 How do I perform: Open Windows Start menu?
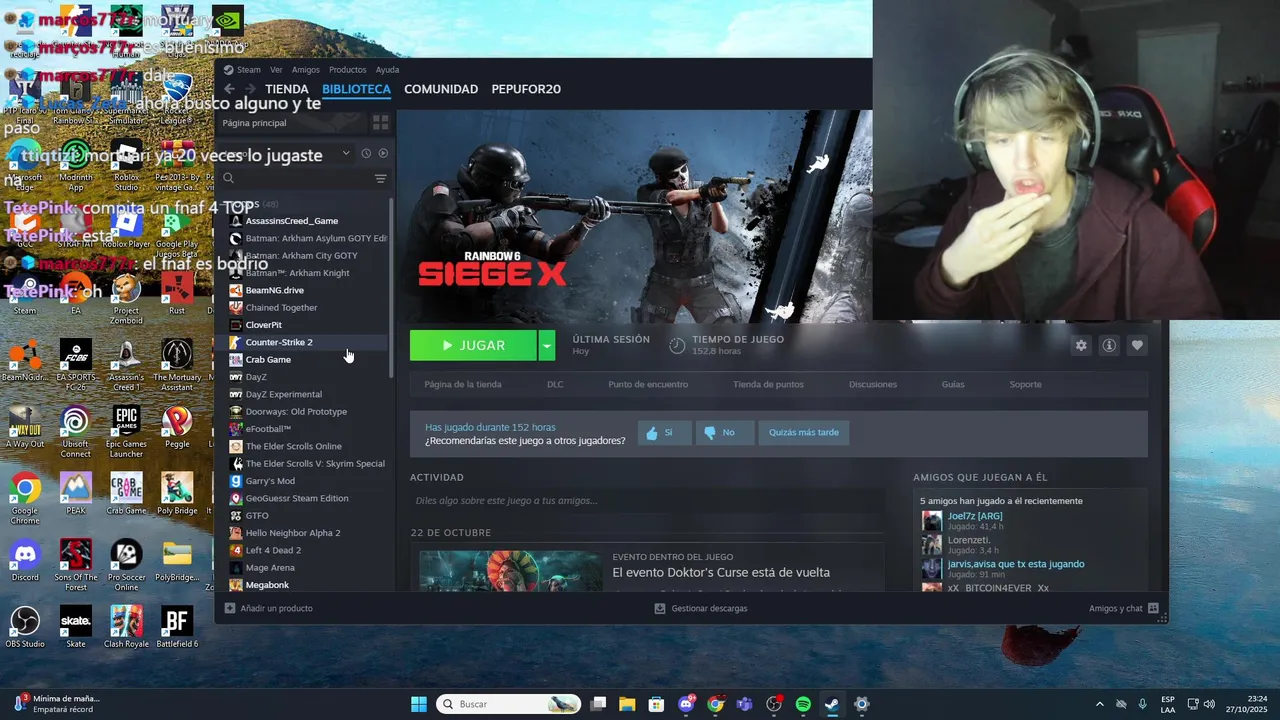coord(419,704)
